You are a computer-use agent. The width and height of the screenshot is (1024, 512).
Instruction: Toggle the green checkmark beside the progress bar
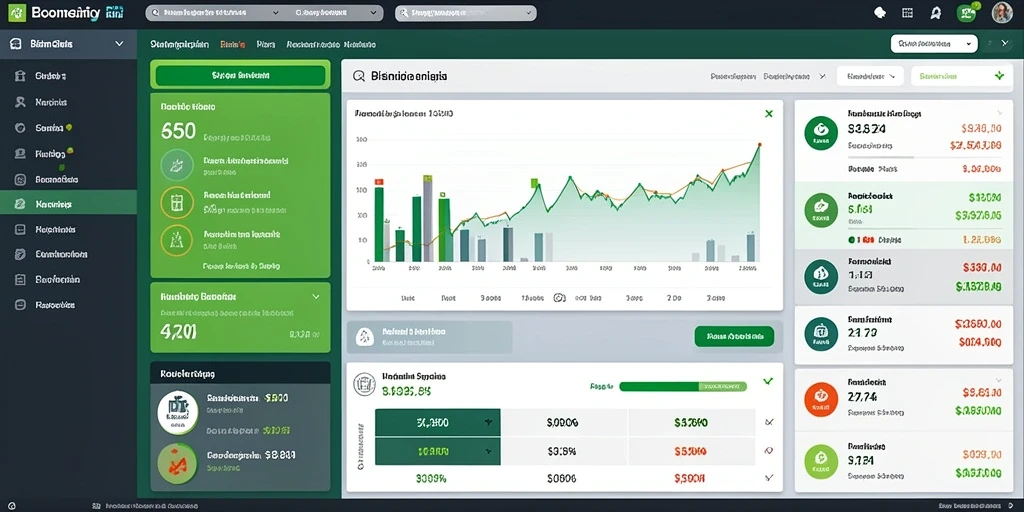pyautogui.click(x=768, y=381)
